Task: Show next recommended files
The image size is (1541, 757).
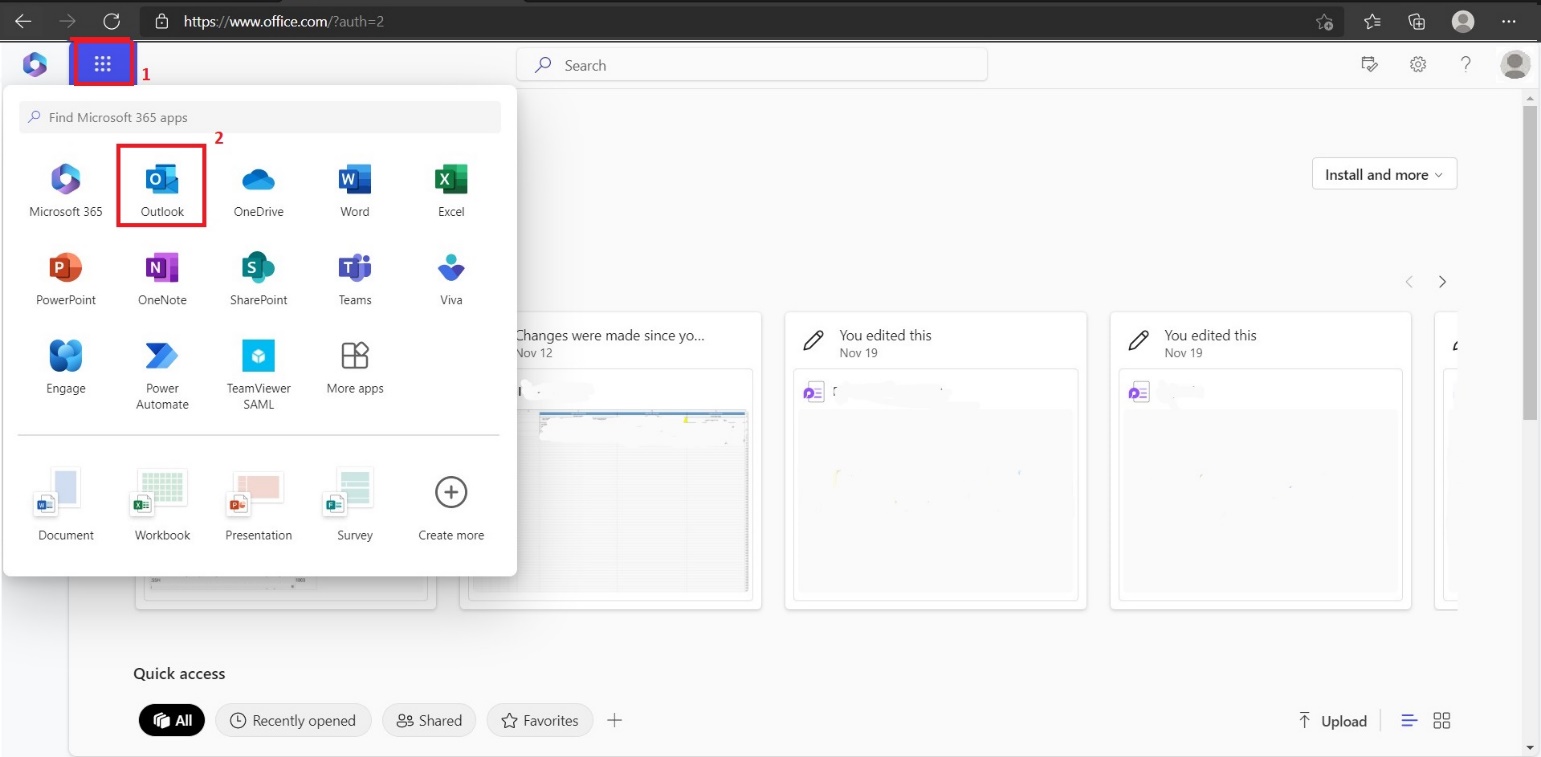Action: click(x=1442, y=282)
